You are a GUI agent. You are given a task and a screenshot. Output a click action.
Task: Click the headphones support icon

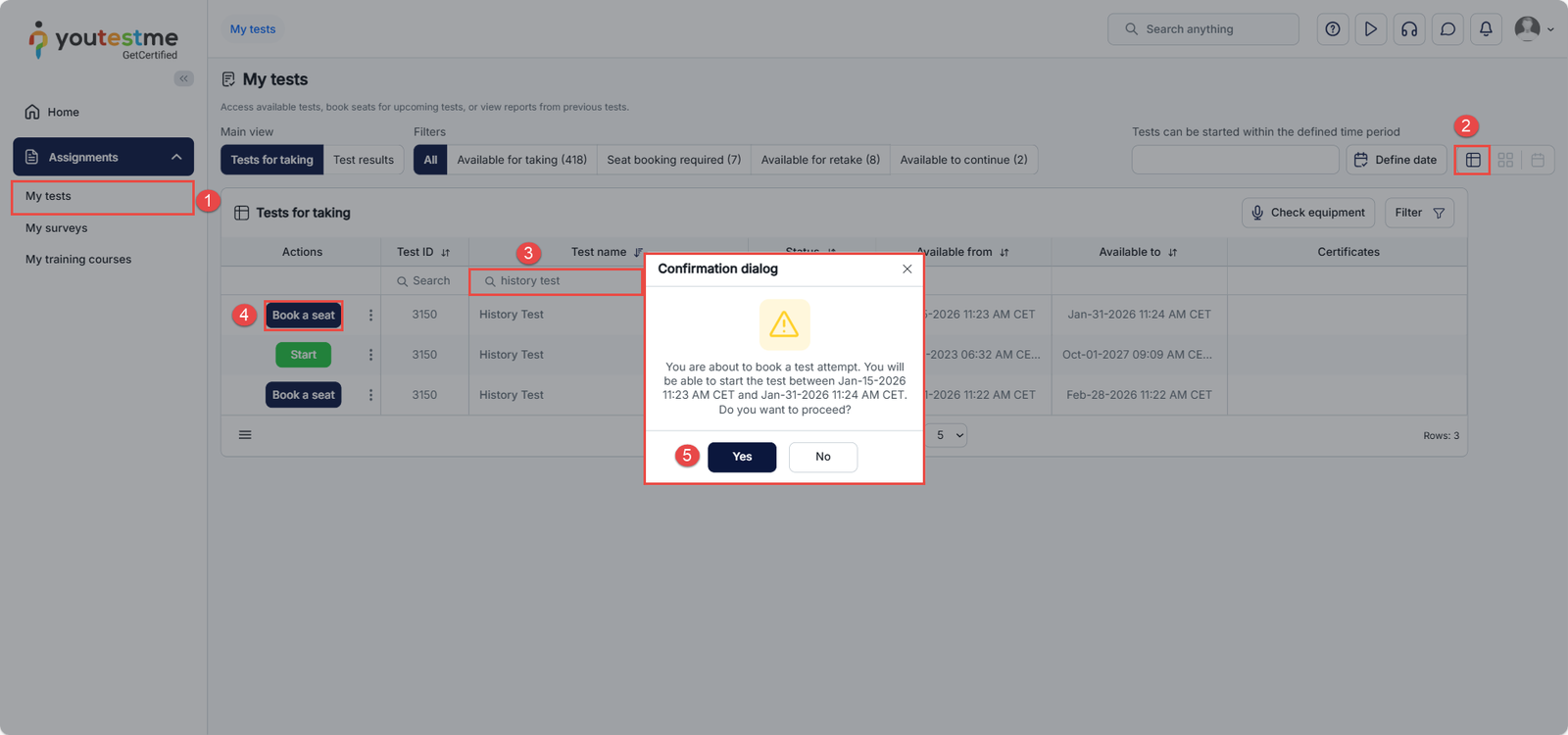point(1409,29)
